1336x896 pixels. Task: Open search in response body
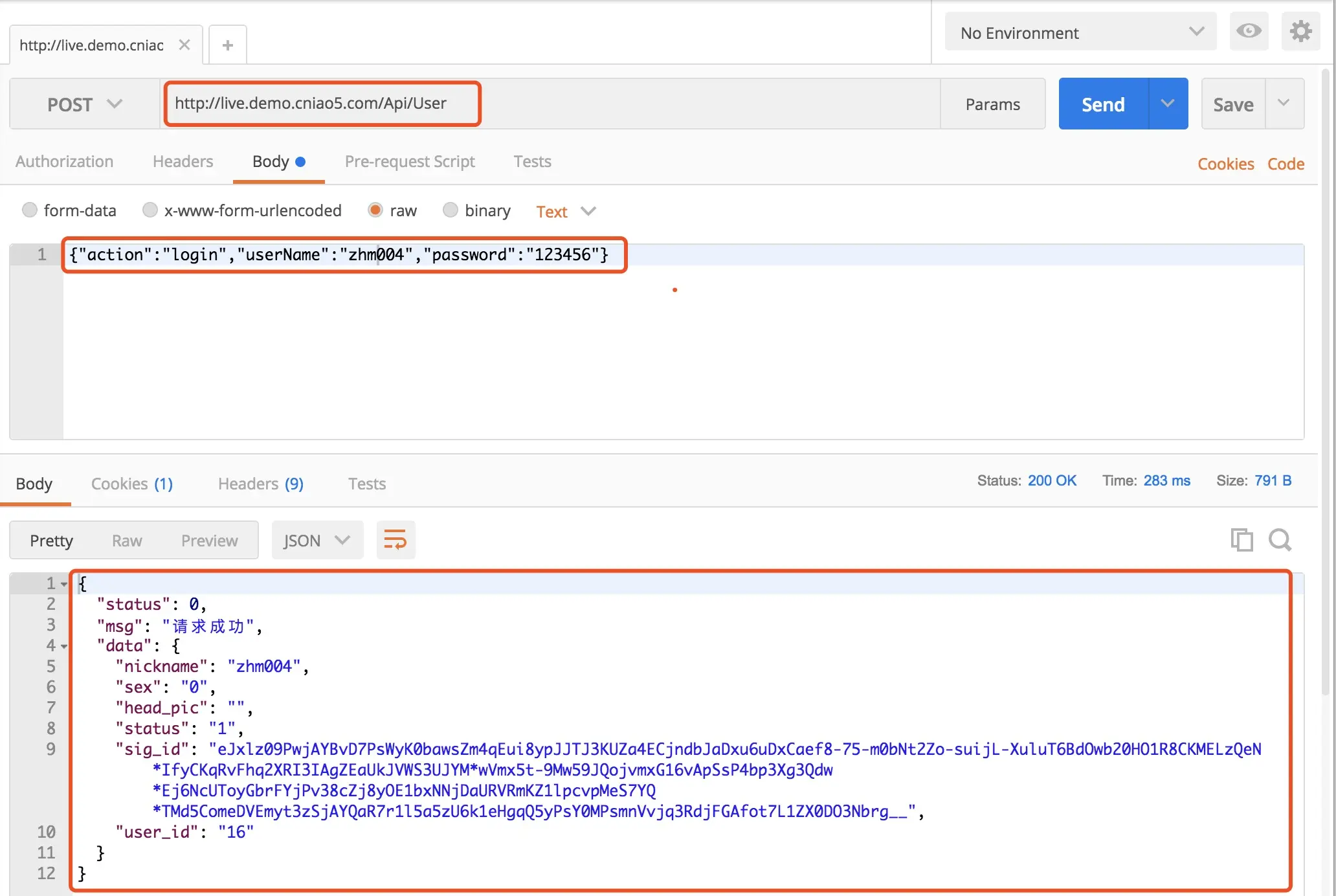pos(1280,540)
